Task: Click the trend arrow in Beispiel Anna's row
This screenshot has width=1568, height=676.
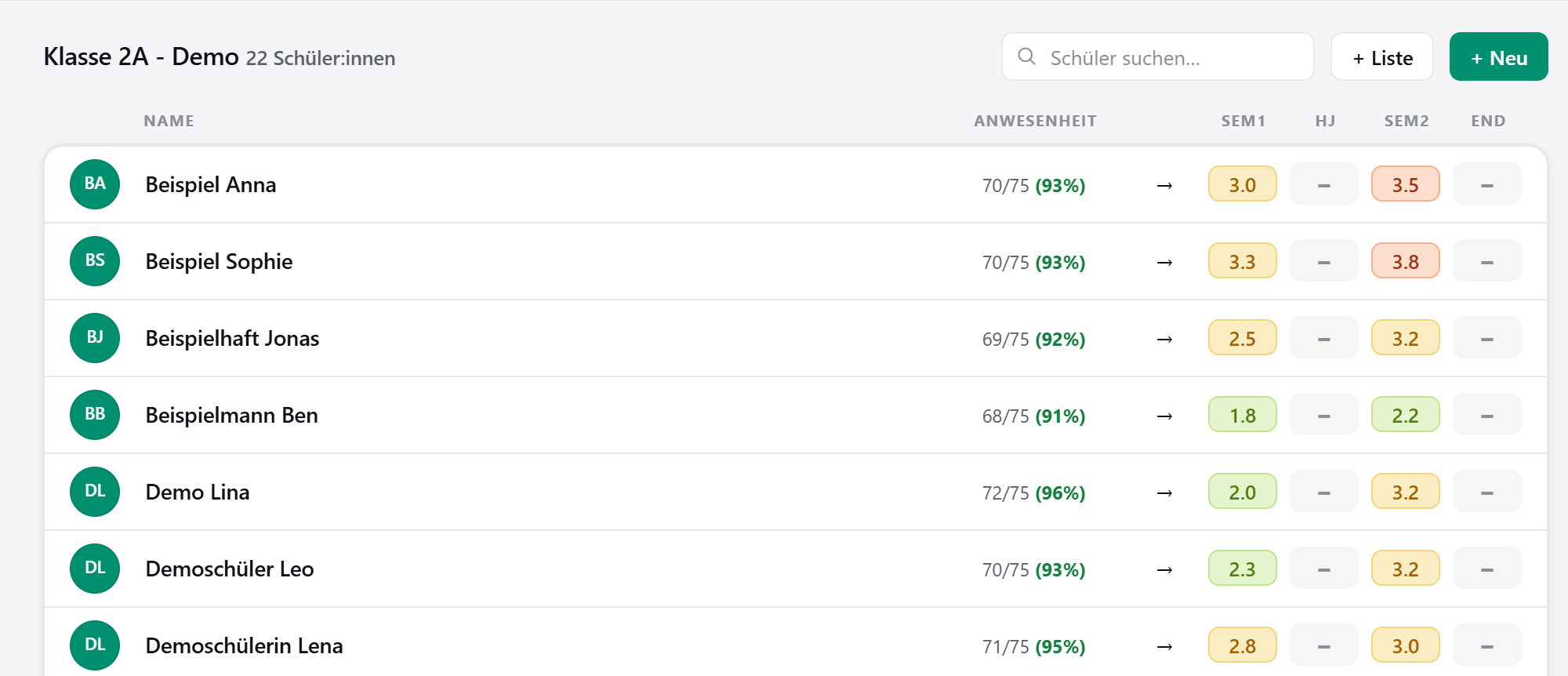Action: (1165, 186)
